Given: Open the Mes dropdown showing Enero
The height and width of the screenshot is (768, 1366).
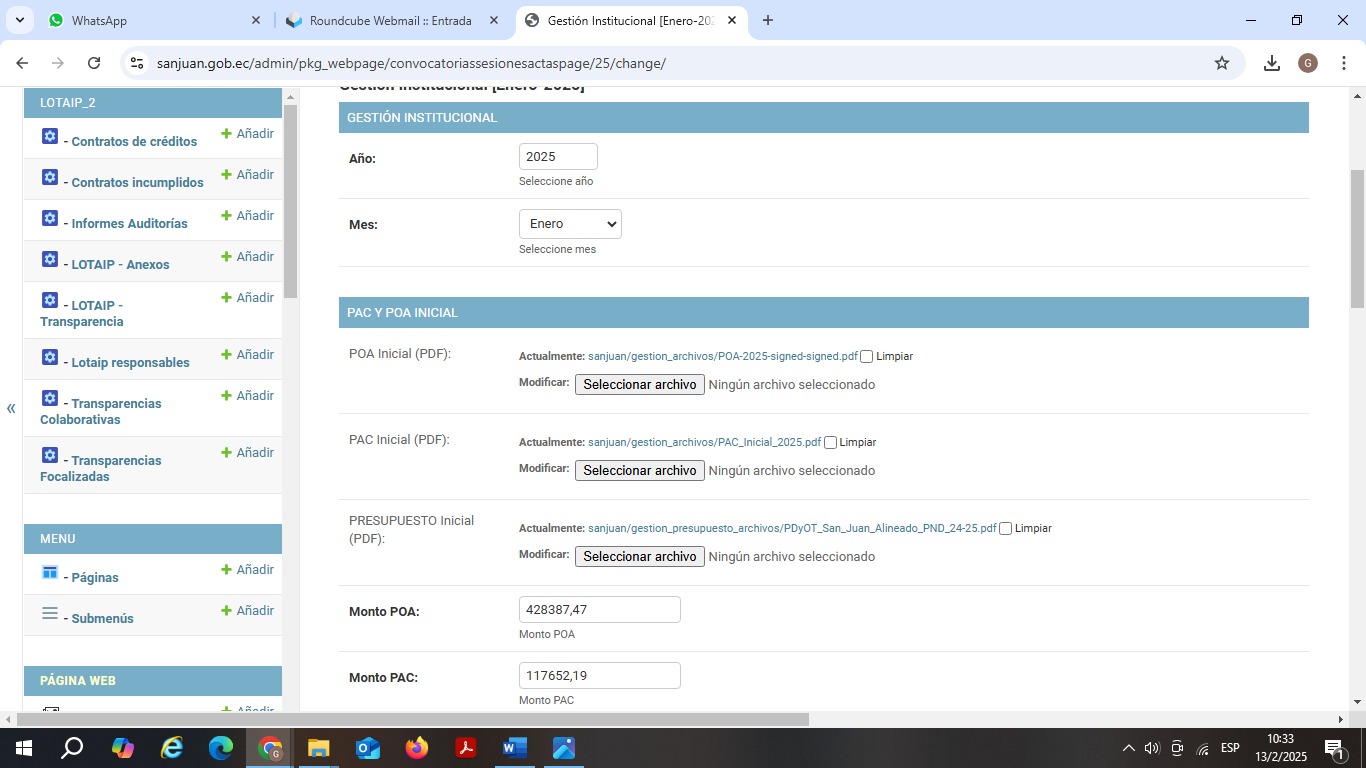Looking at the screenshot, I should [x=570, y=224].
